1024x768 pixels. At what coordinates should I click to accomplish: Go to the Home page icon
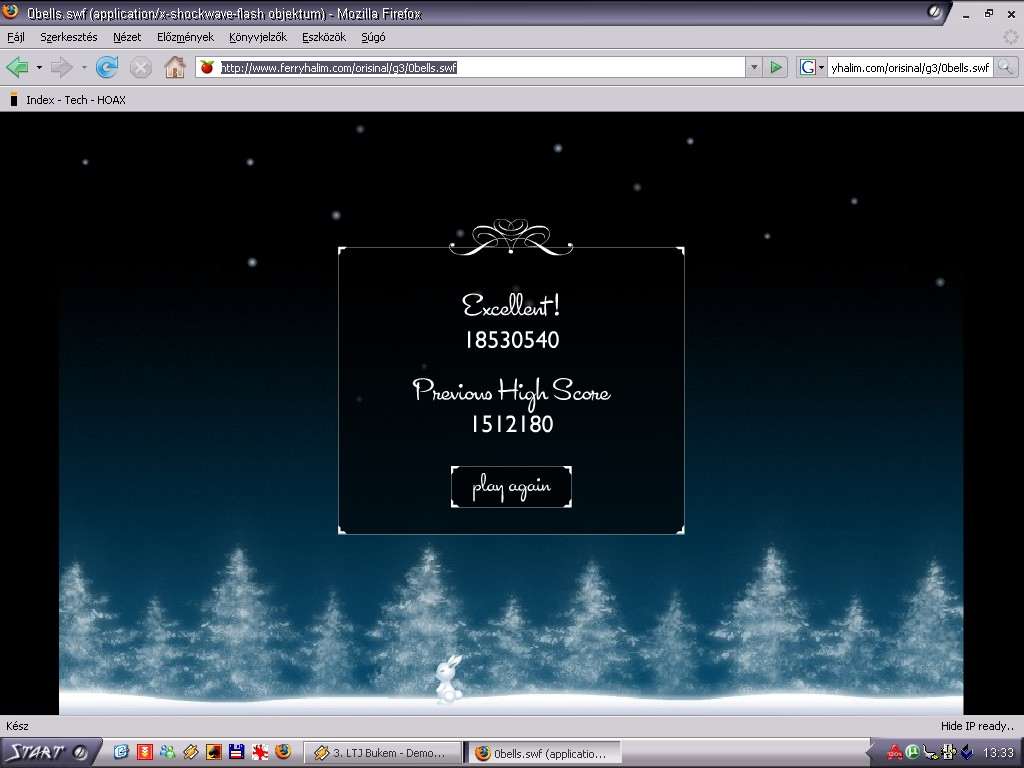pyautogui.click(x=174, y=67)
